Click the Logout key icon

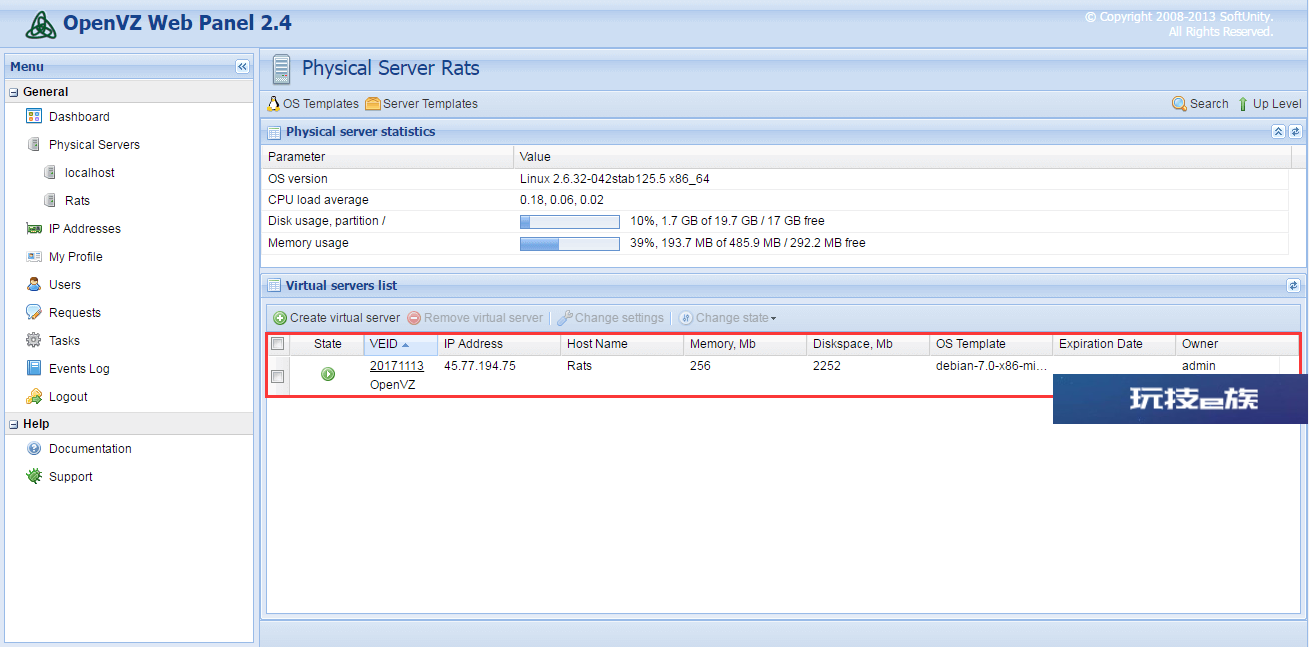pyautogui.click(x=34, y=397)
